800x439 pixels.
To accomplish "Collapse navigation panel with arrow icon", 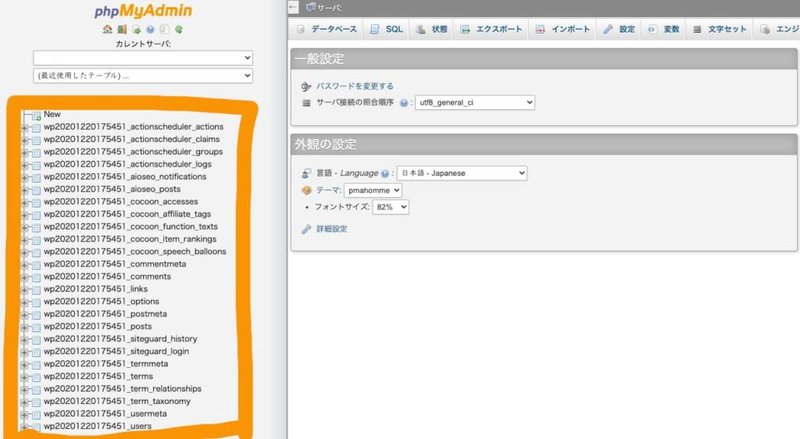I will coord(293,7).
